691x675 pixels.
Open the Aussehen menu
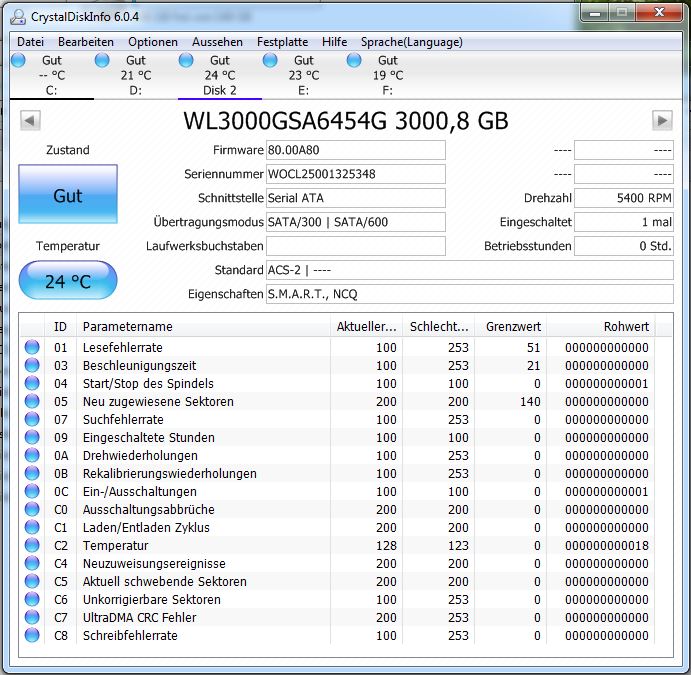tap(217, 42)
